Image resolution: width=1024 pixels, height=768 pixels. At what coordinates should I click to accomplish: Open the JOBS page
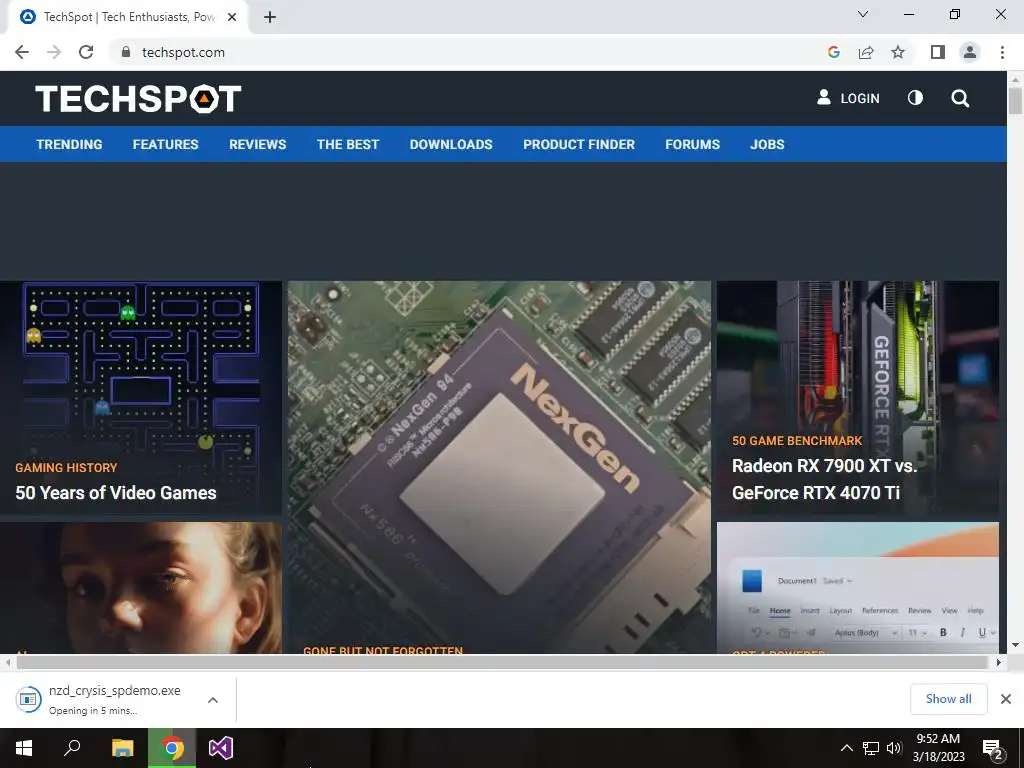point(767,144)
